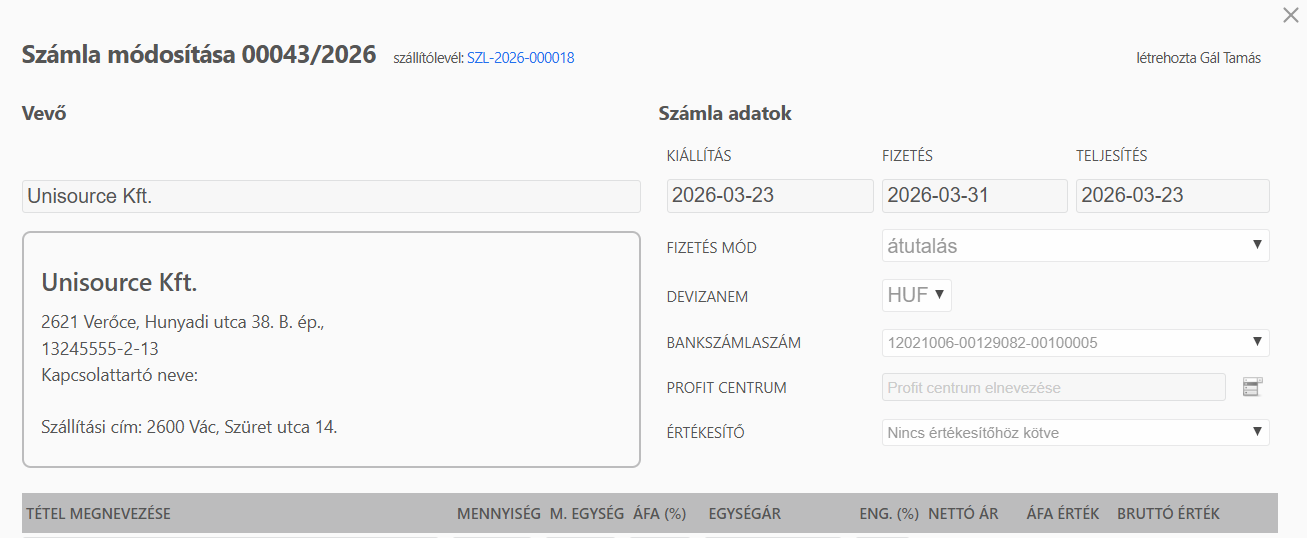Screen dimensions: 1307x538
Task: Open the Értékesítő salesperson dropdown
Action: point(1075,433)
